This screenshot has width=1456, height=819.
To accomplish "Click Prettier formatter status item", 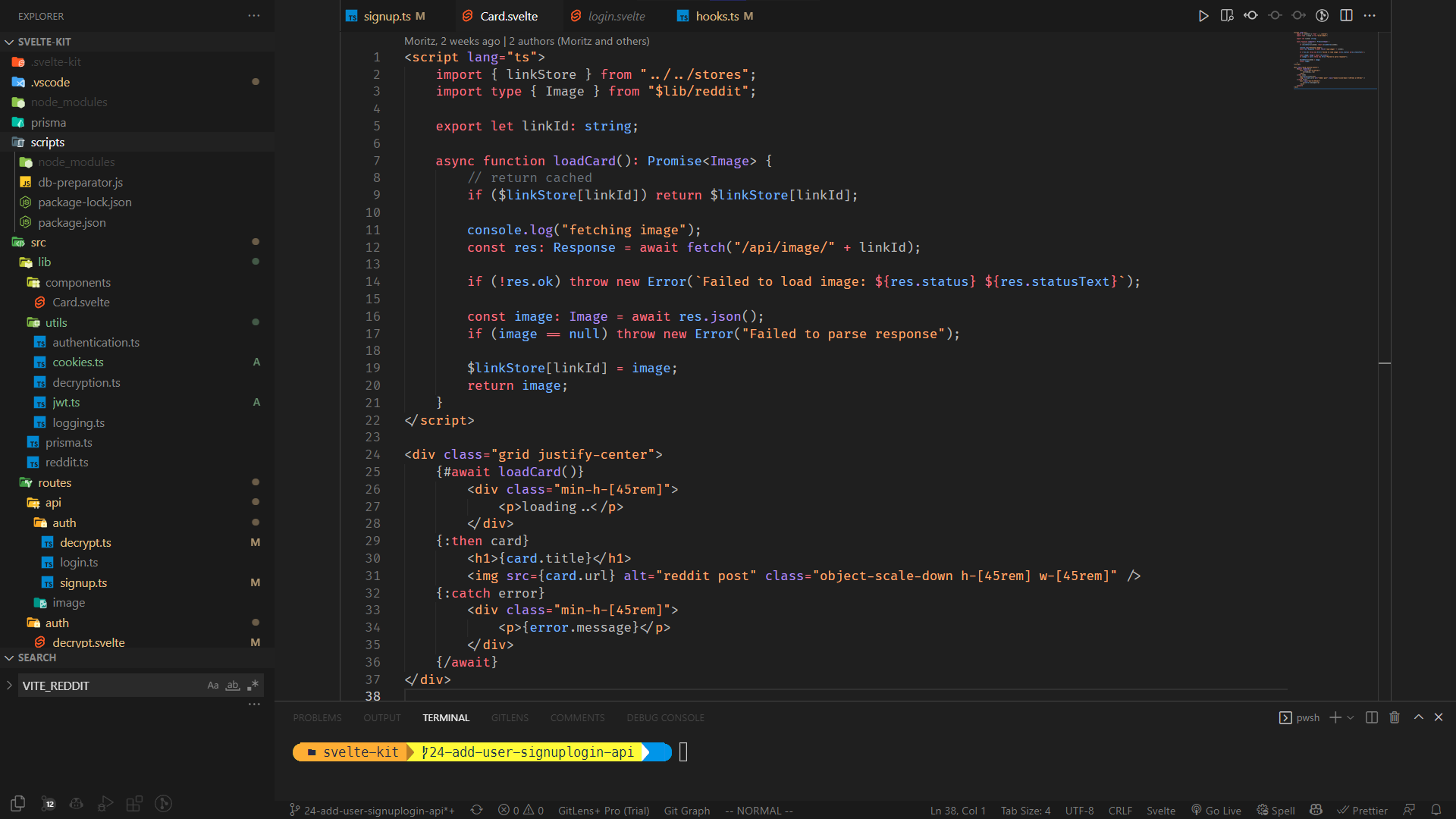I will click(x=1362, y=810).
